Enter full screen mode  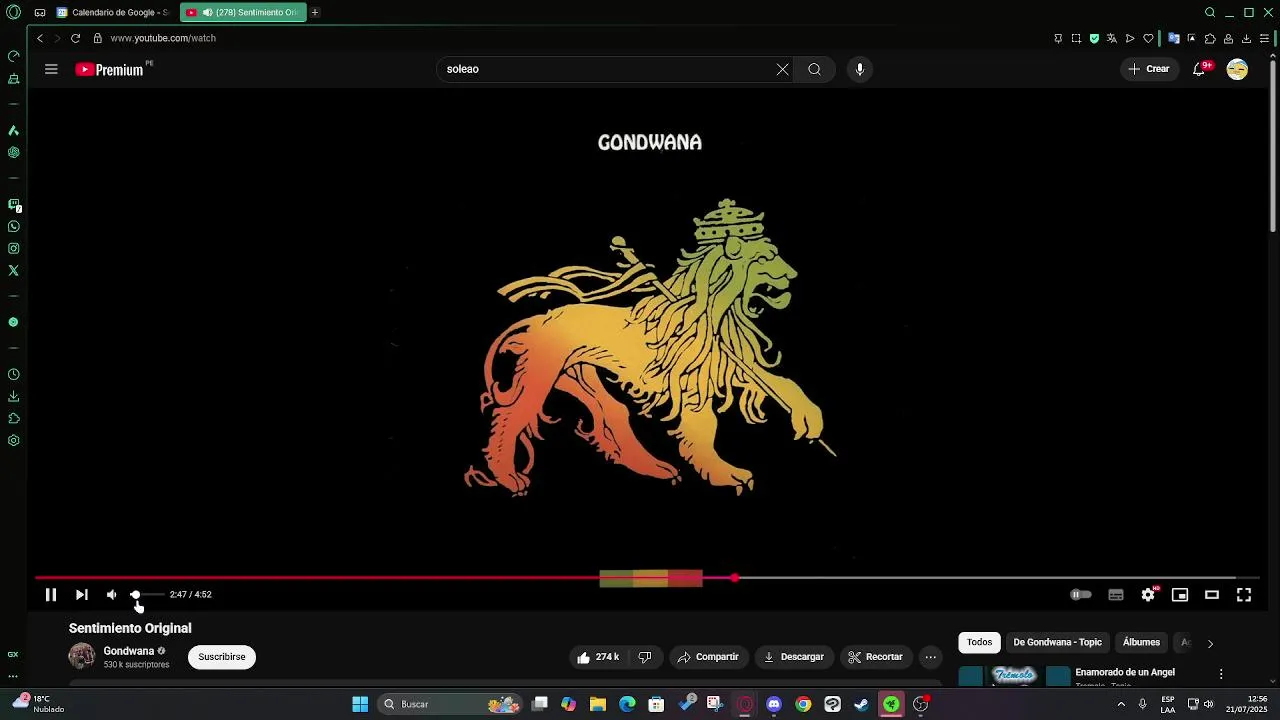[x=1244, y=594]
